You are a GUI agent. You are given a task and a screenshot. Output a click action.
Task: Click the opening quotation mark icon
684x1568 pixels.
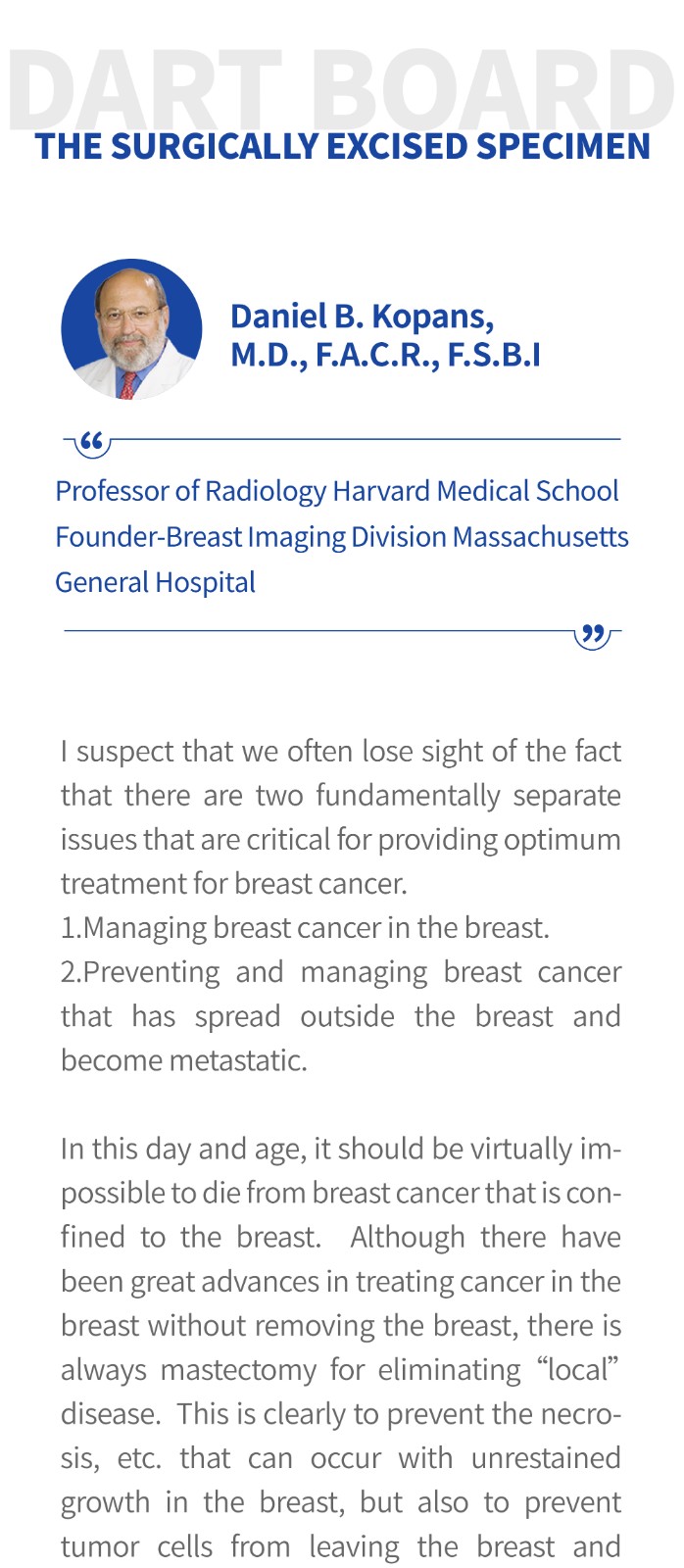91,444
